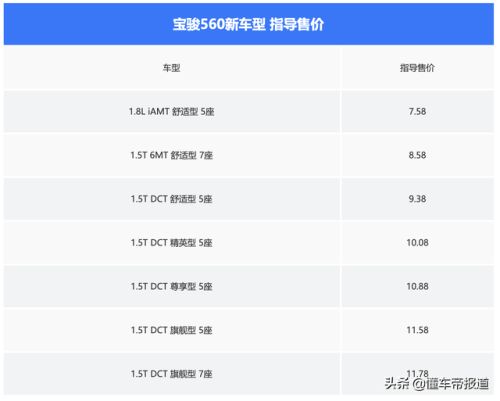Select the row 1.5T DCT 旗舰型 7座
This screenshot has height=401, width=500.
[172, 374]
